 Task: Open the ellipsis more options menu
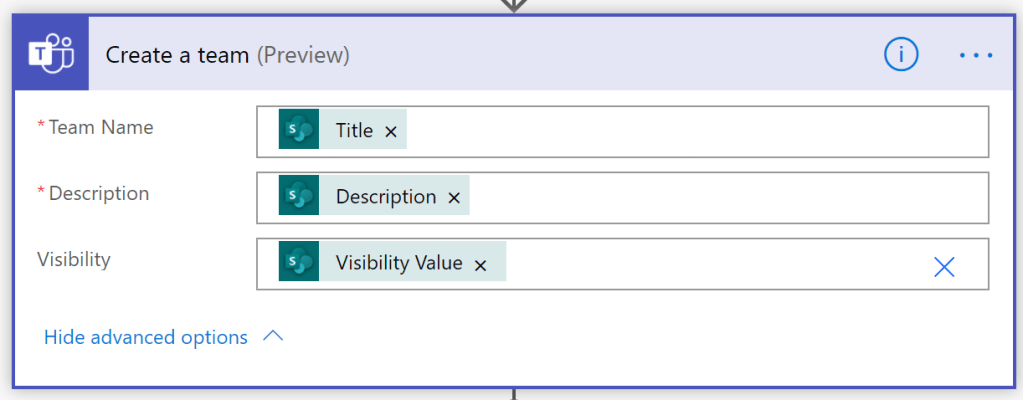tap(975, 55)
